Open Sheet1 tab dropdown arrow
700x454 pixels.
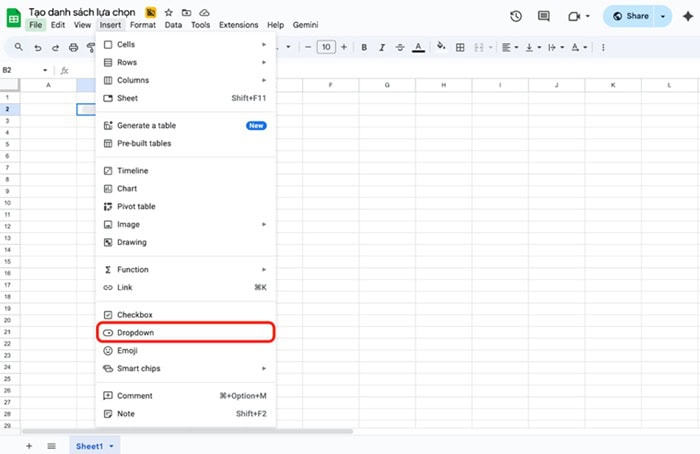(112, 446)
